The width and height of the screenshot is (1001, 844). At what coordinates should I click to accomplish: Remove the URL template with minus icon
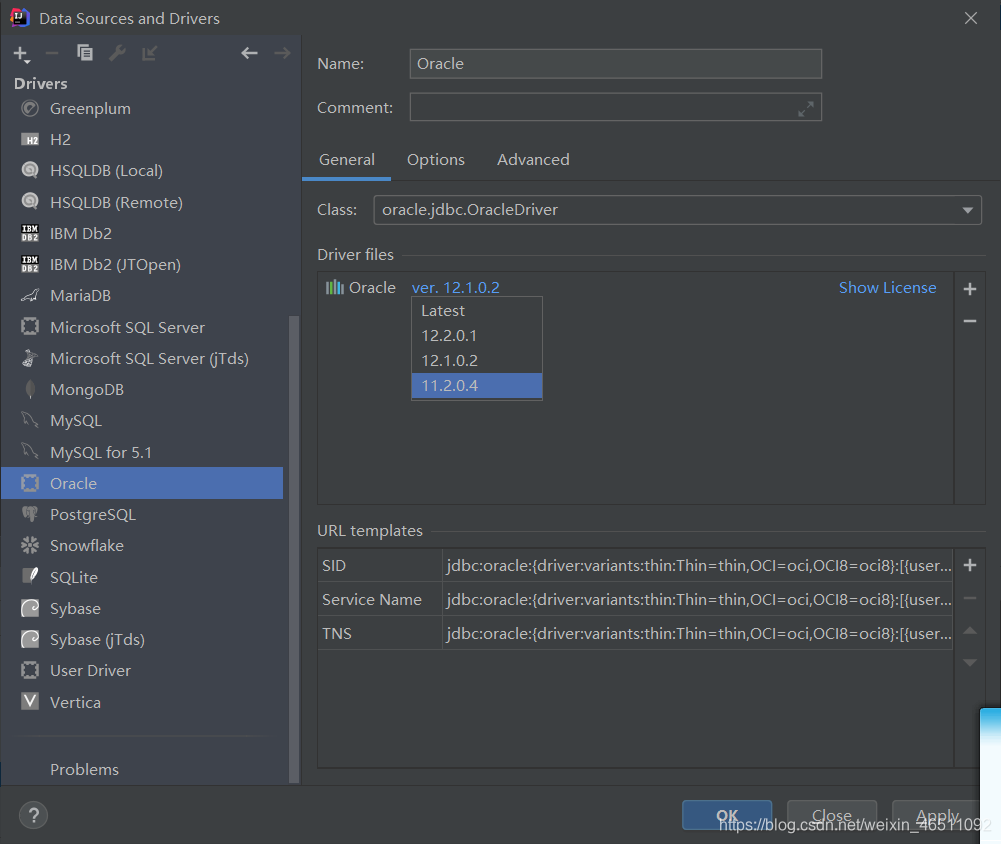(x=970, y=598)
